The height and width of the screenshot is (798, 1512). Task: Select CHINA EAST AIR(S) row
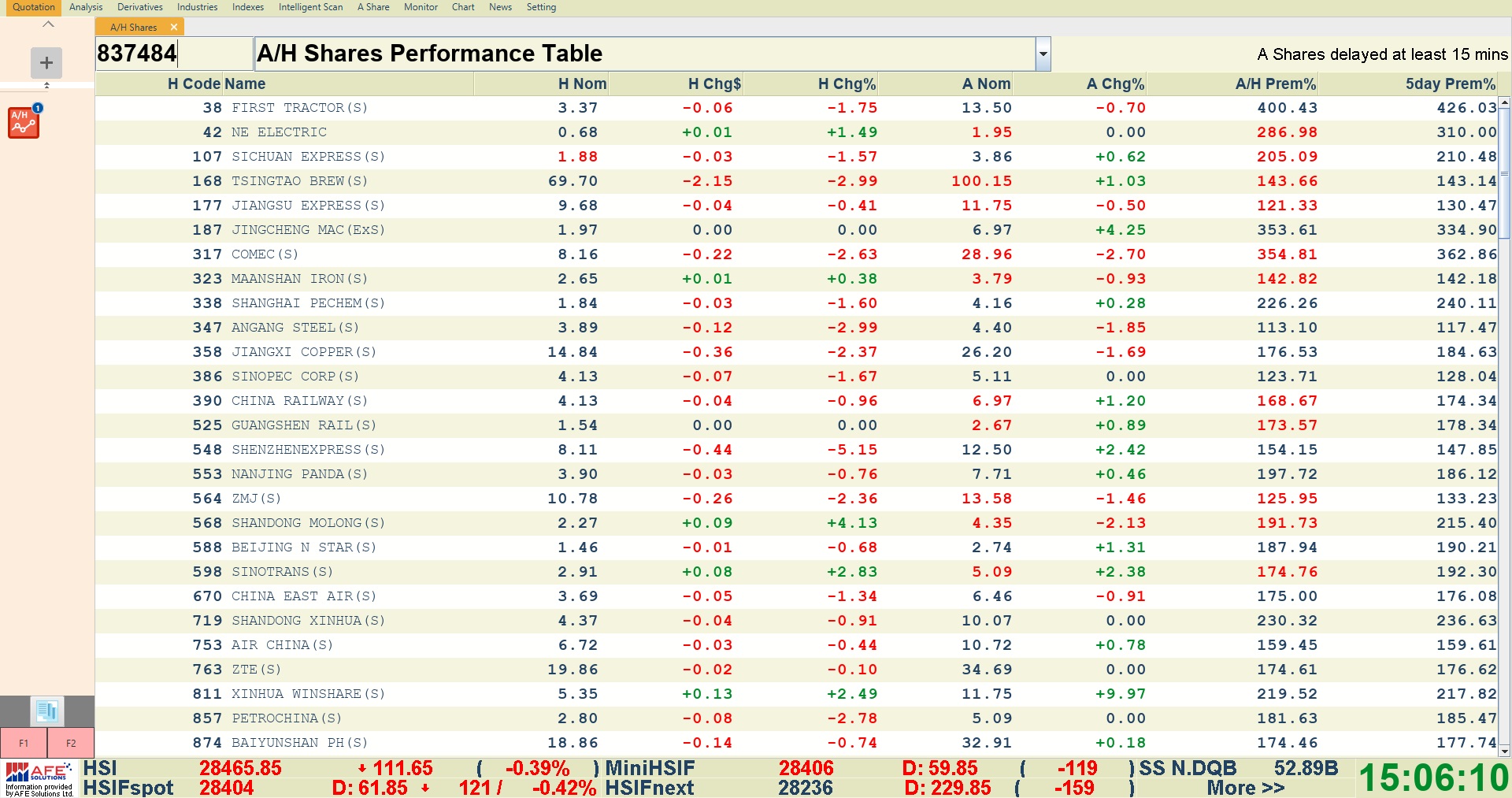tap(796, 596)
